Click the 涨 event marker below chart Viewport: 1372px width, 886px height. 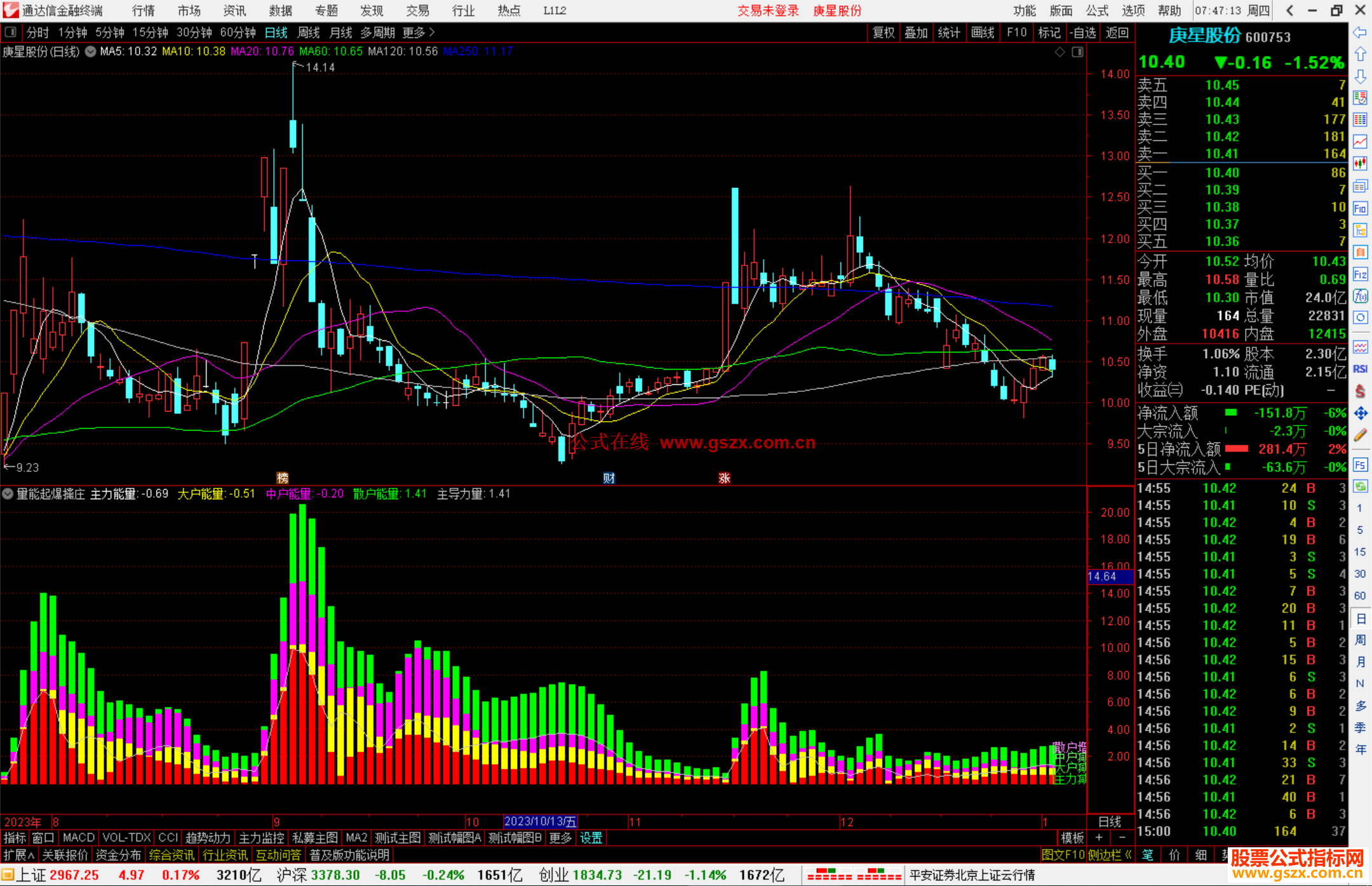click(x=724, y=478)
